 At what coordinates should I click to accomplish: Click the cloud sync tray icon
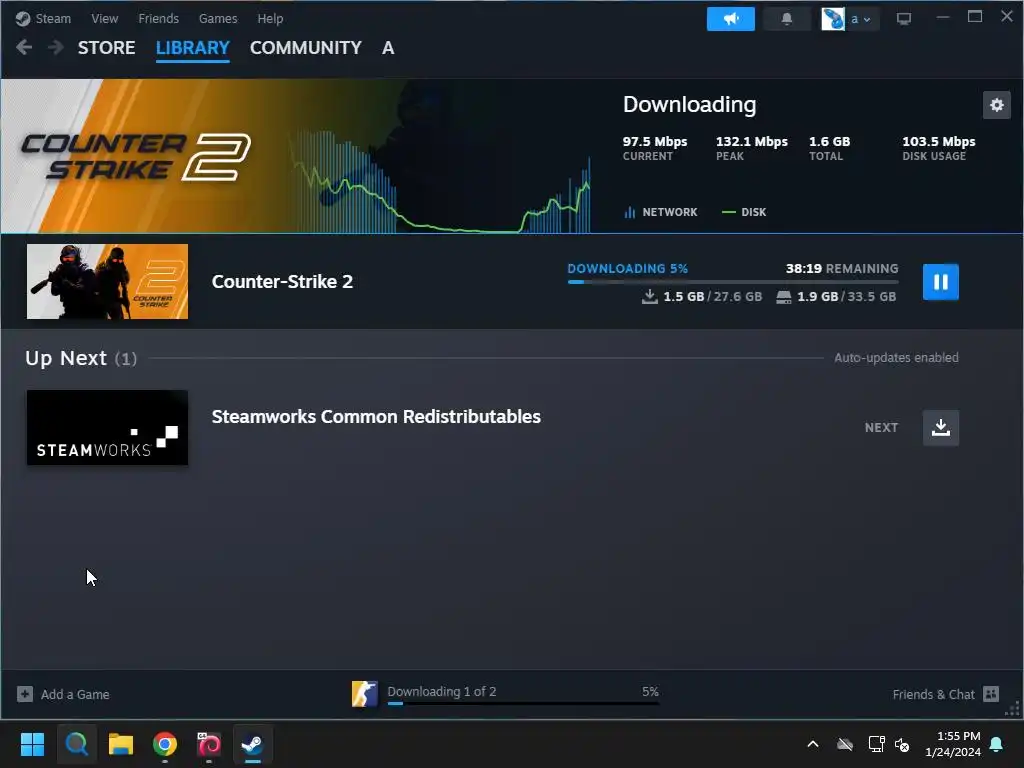pos(844,744)
